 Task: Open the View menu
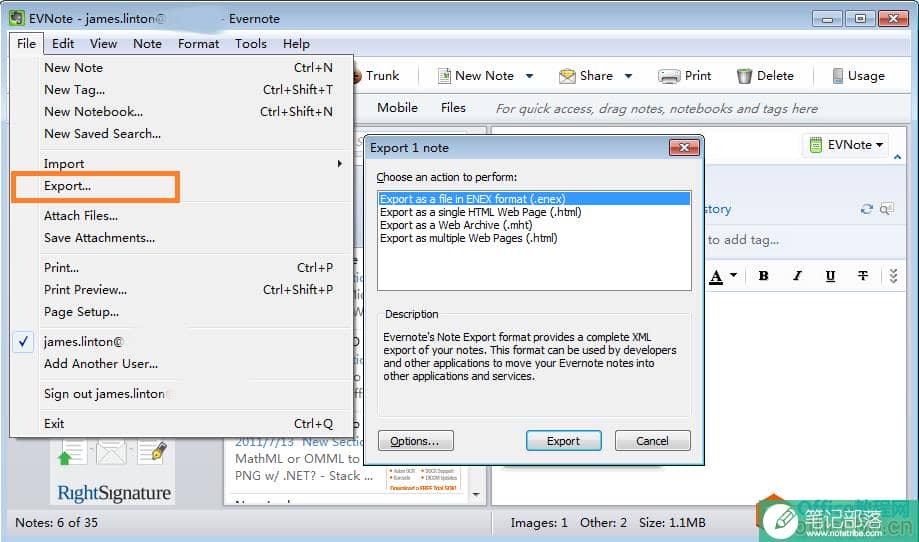(103, 43)
